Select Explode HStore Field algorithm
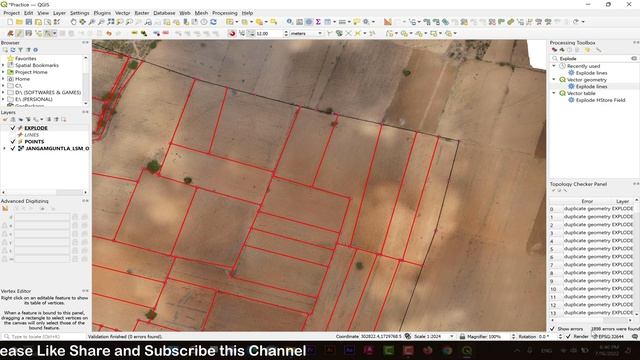This screenshot has width=640, height=360. [x=600, y=100]
